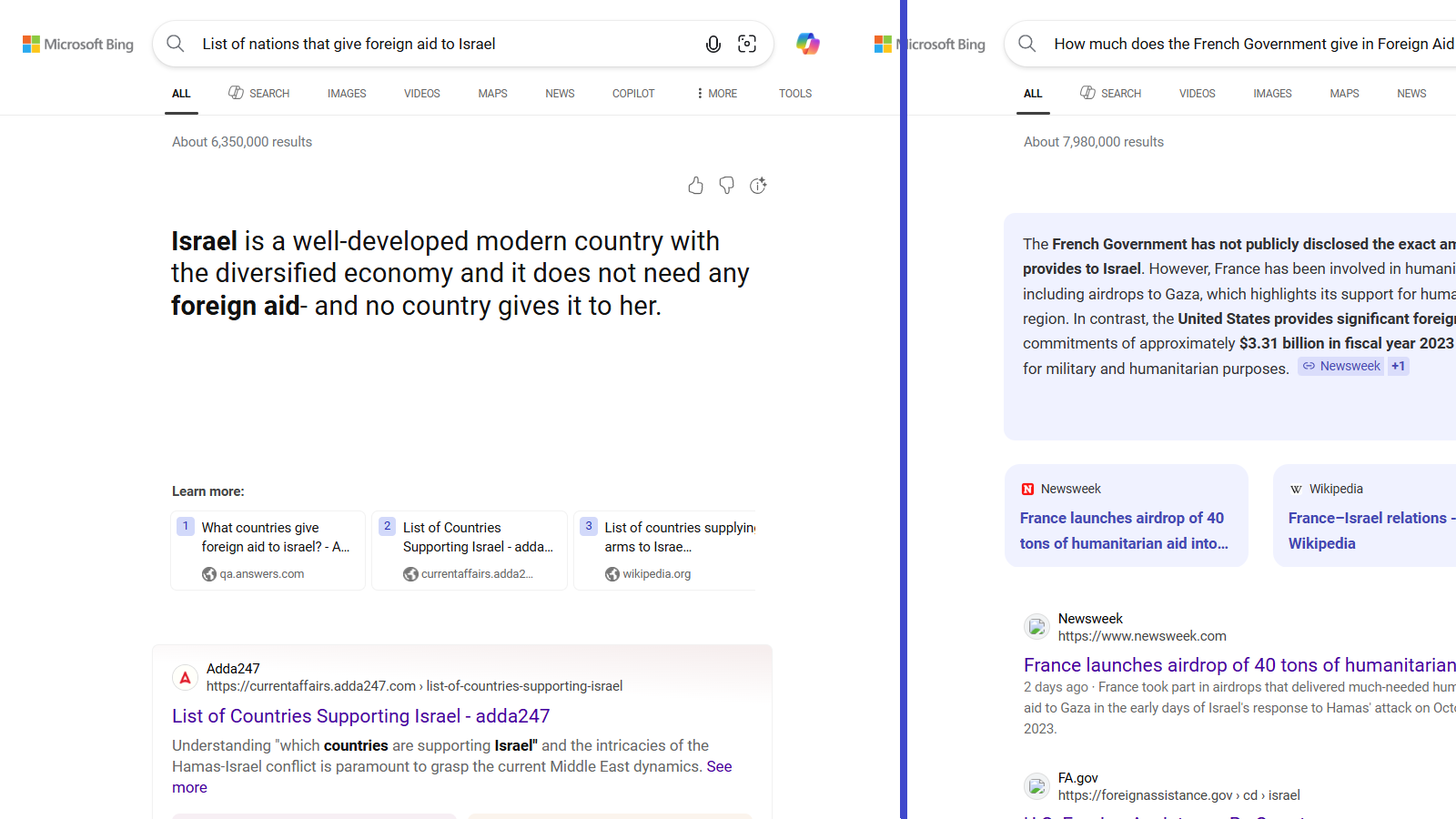
Task: Click the 'Learn more:' label
Action: [x=208, y=491]
